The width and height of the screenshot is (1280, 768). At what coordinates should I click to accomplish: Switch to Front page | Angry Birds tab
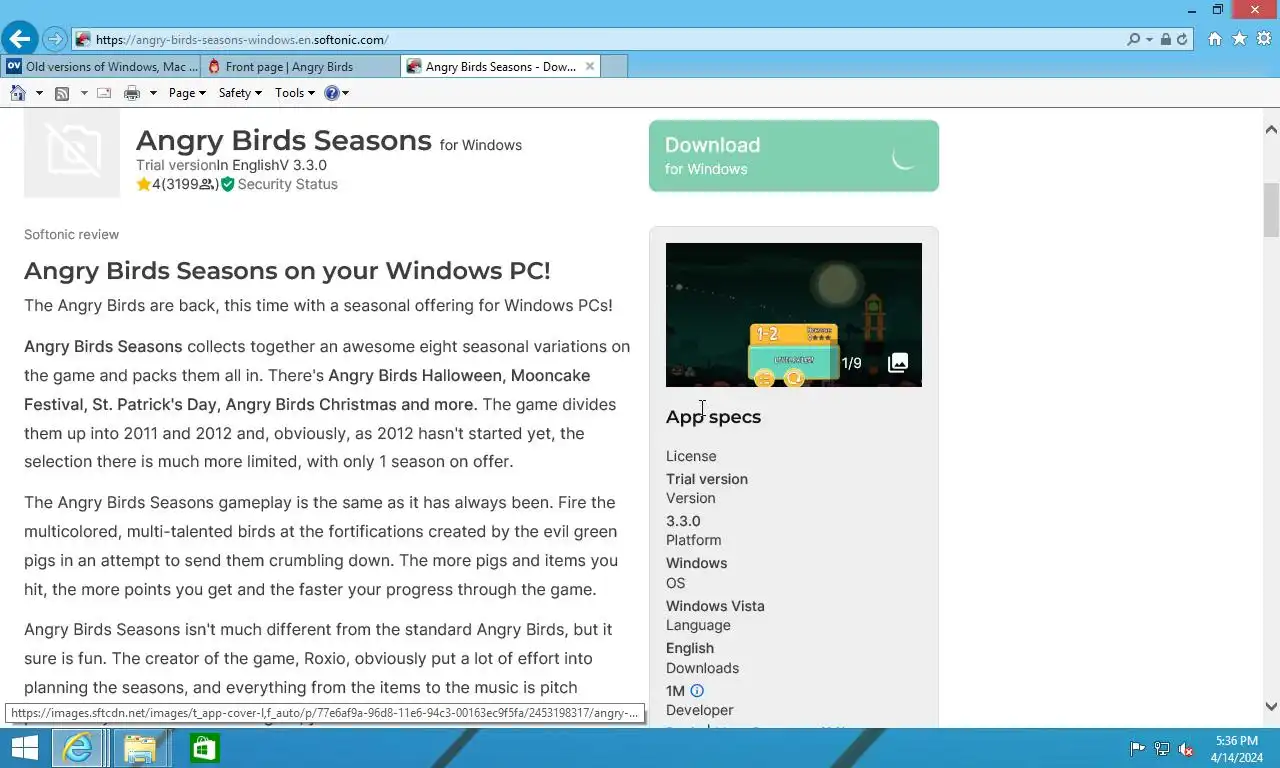click(301, 66)
